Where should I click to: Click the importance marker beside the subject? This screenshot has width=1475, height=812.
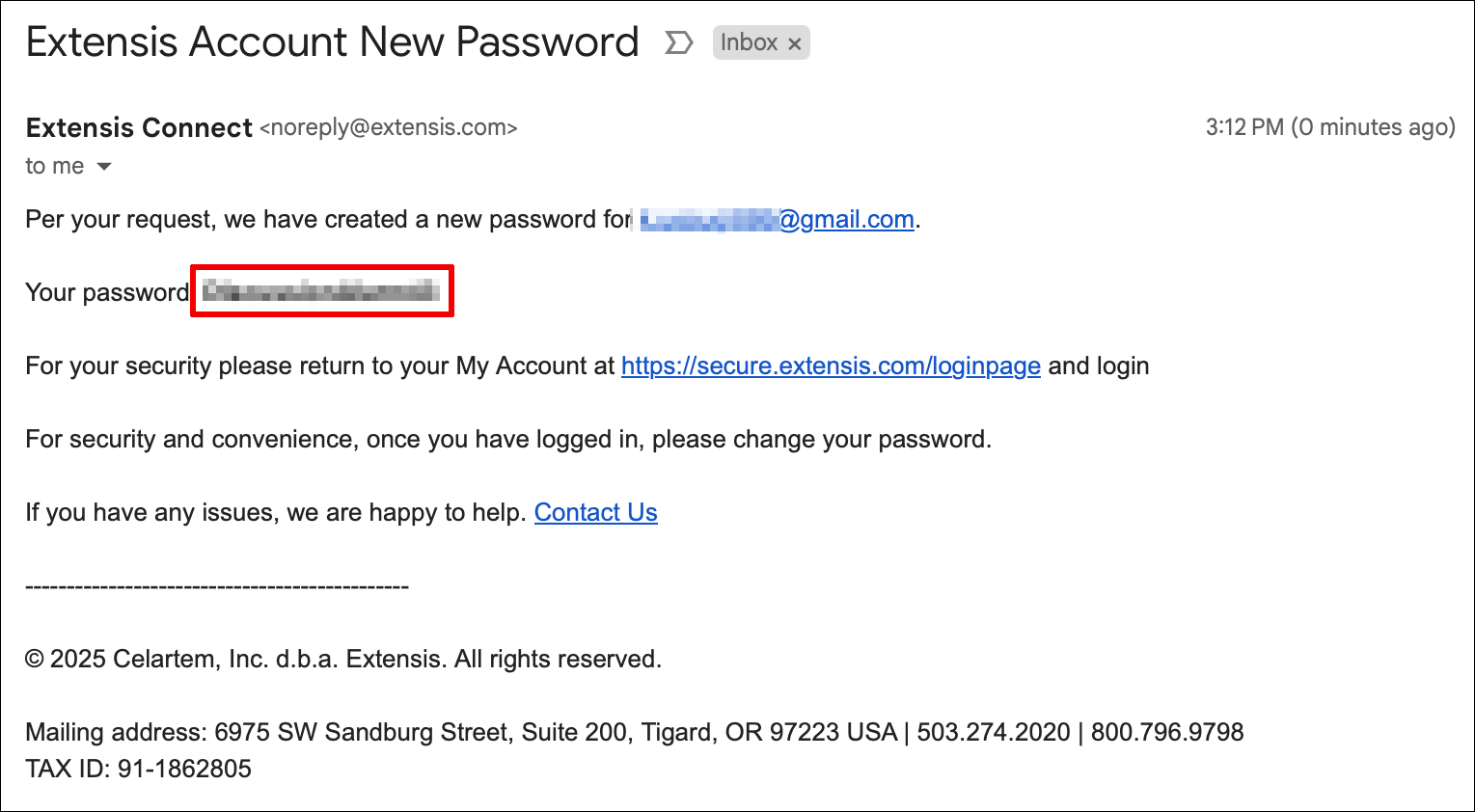click(679, 42)
